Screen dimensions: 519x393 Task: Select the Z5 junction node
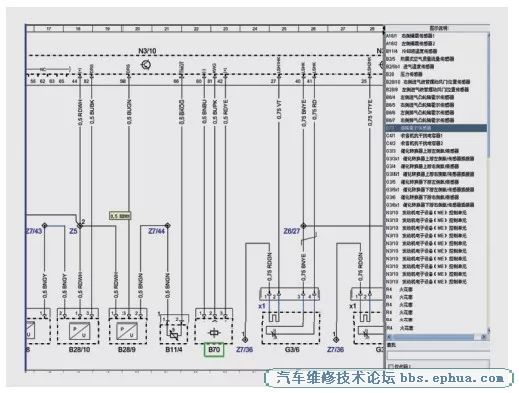[x=80, y=226]
